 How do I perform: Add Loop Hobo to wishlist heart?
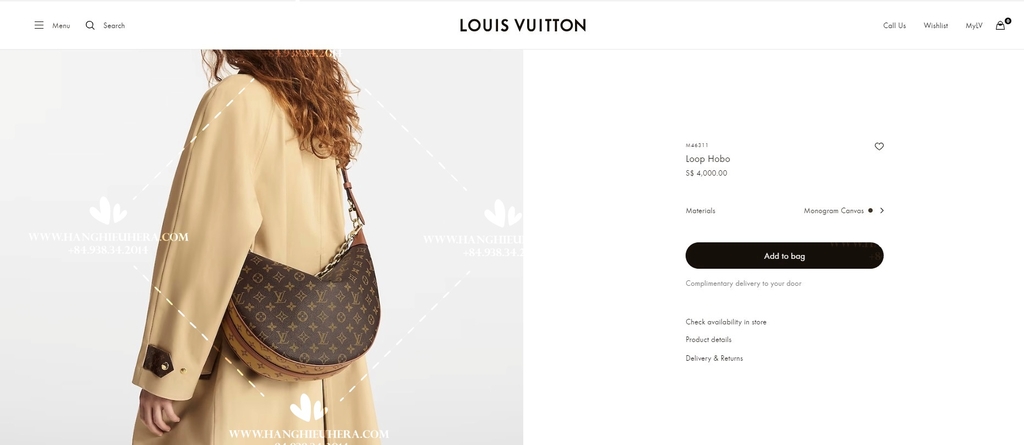pos(879,146)
